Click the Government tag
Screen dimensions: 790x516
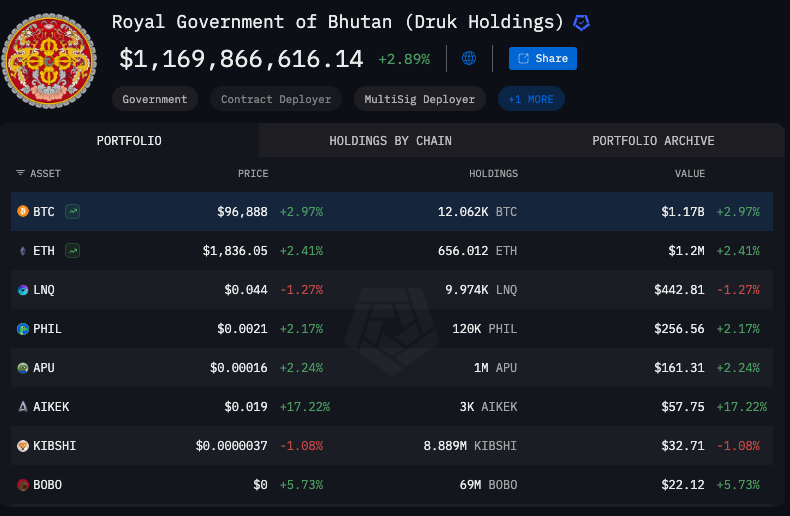(155, 99)
